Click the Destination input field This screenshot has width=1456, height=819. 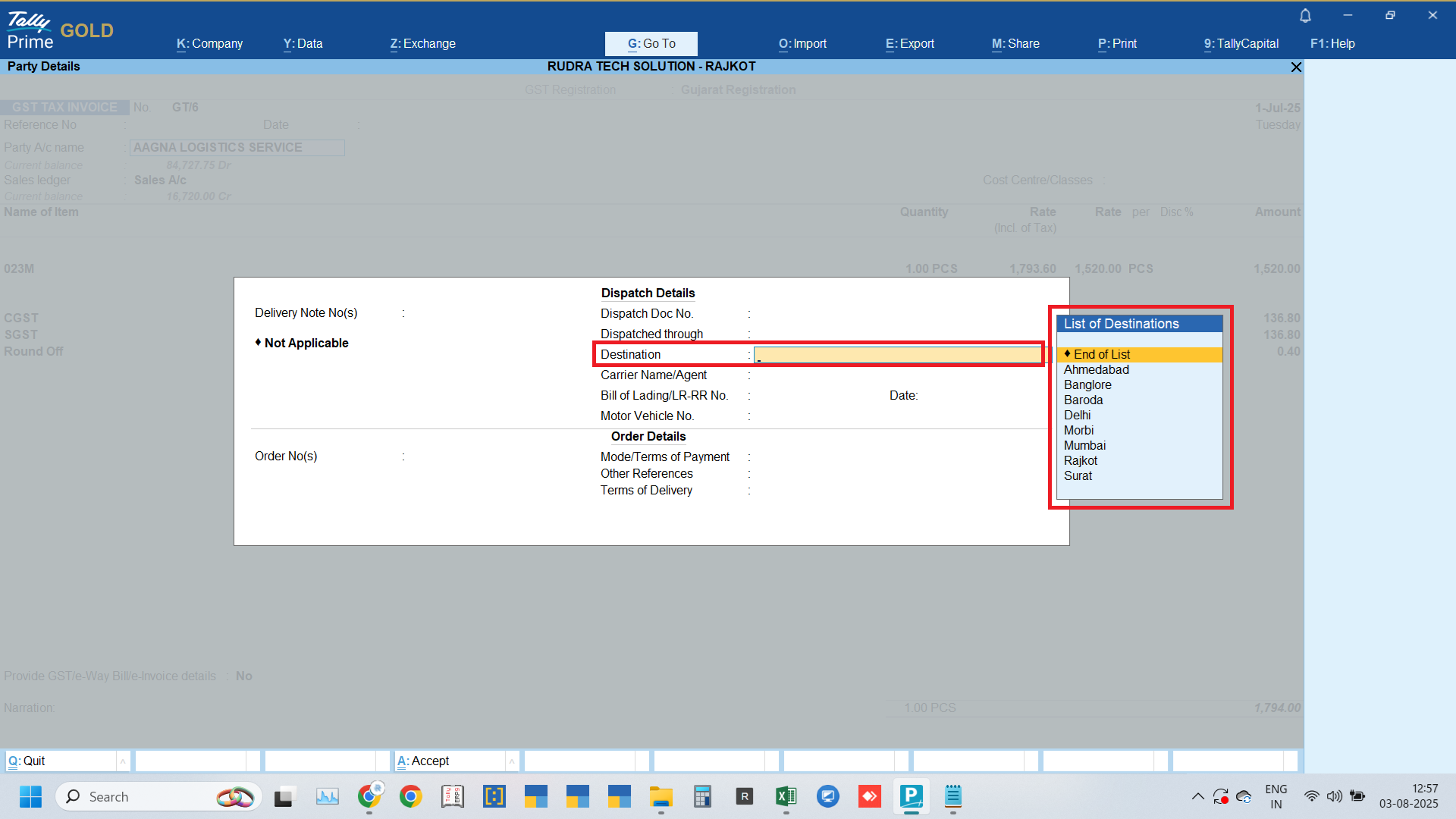pyautogui.click(x=898, y=354)
